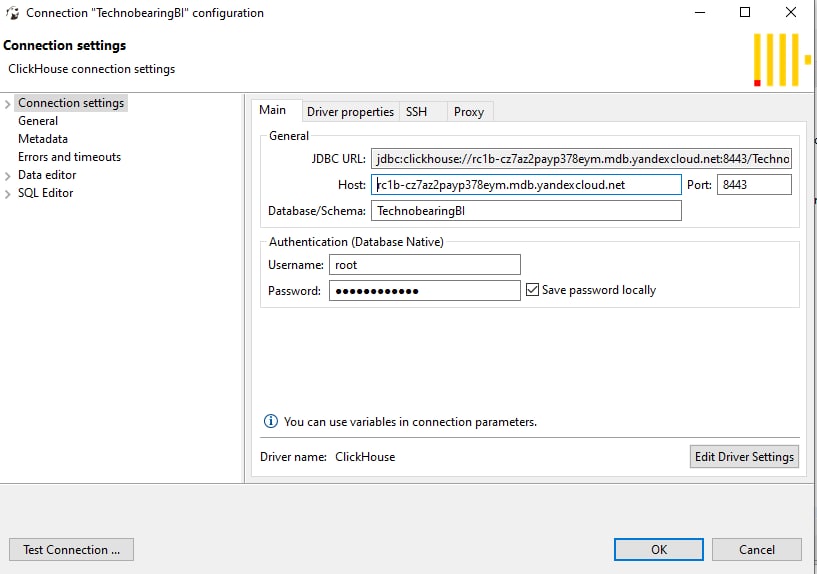The width and height of the screenshot is (817, 574).
Task: Click the Cancel button
Action: coord(757,550)
